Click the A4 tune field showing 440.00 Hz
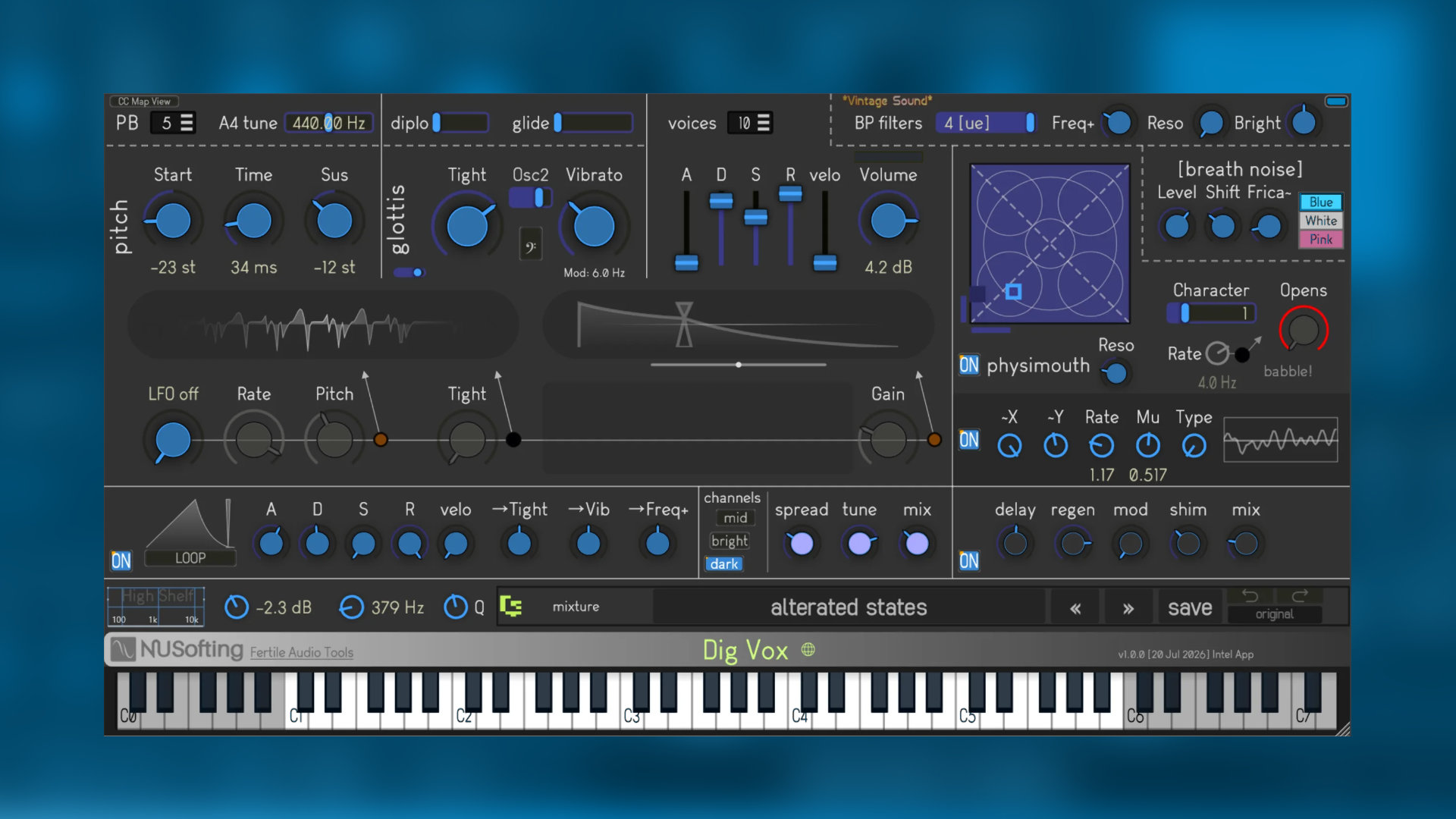1456x819 pixels. 328,123
